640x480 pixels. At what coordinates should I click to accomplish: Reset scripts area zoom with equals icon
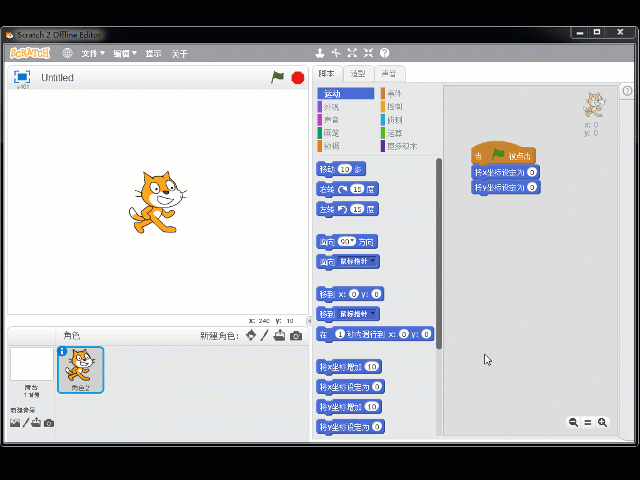(588, 423)
